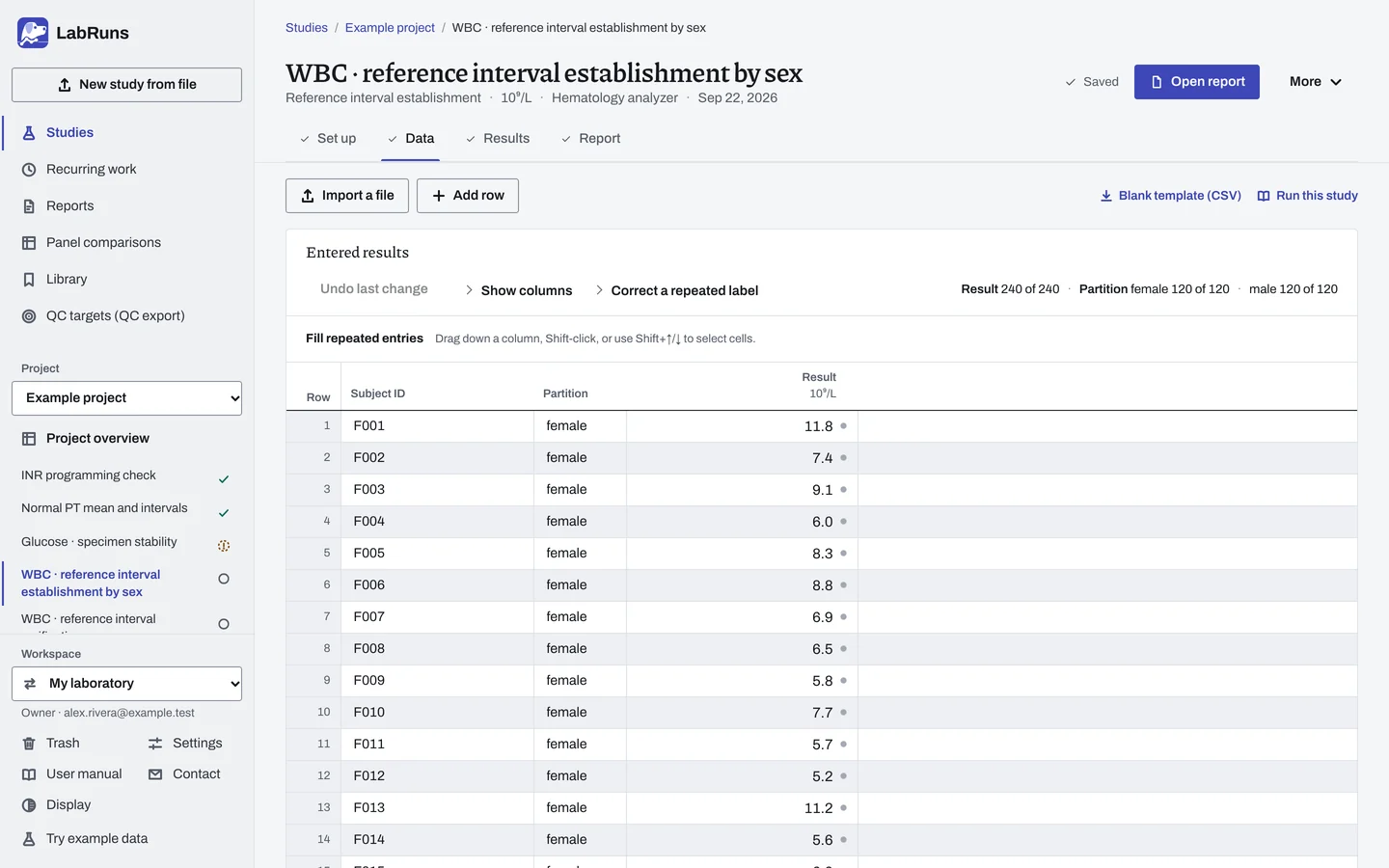Viewport: 1389px width, 868px height.
Task: Open Normal PT mean and intervals study
Action: point(126,509)
